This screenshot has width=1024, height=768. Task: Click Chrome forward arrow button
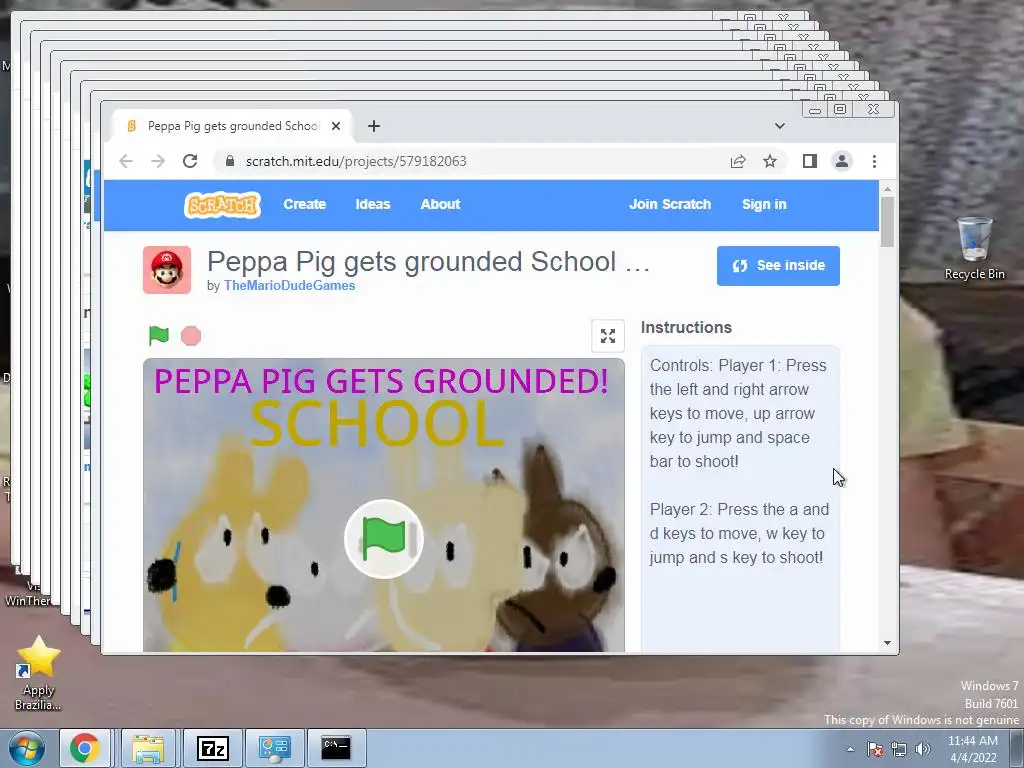(158, 161)
